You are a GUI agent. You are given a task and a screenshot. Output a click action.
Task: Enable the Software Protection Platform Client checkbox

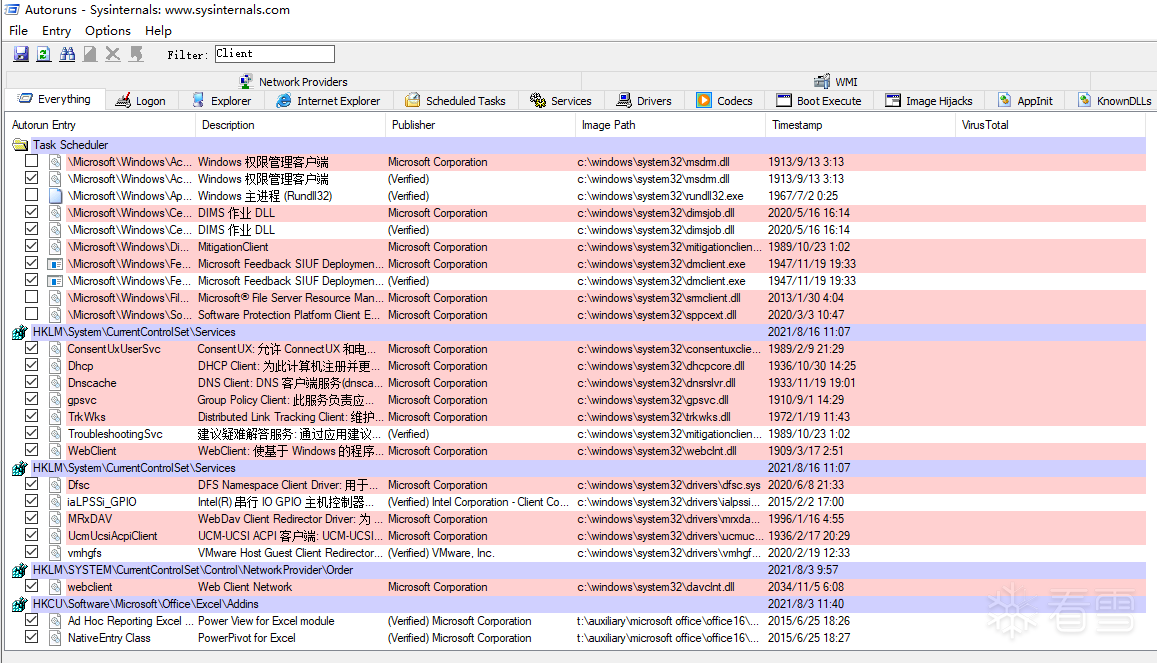pyautogui.click(x=31, y=314)
